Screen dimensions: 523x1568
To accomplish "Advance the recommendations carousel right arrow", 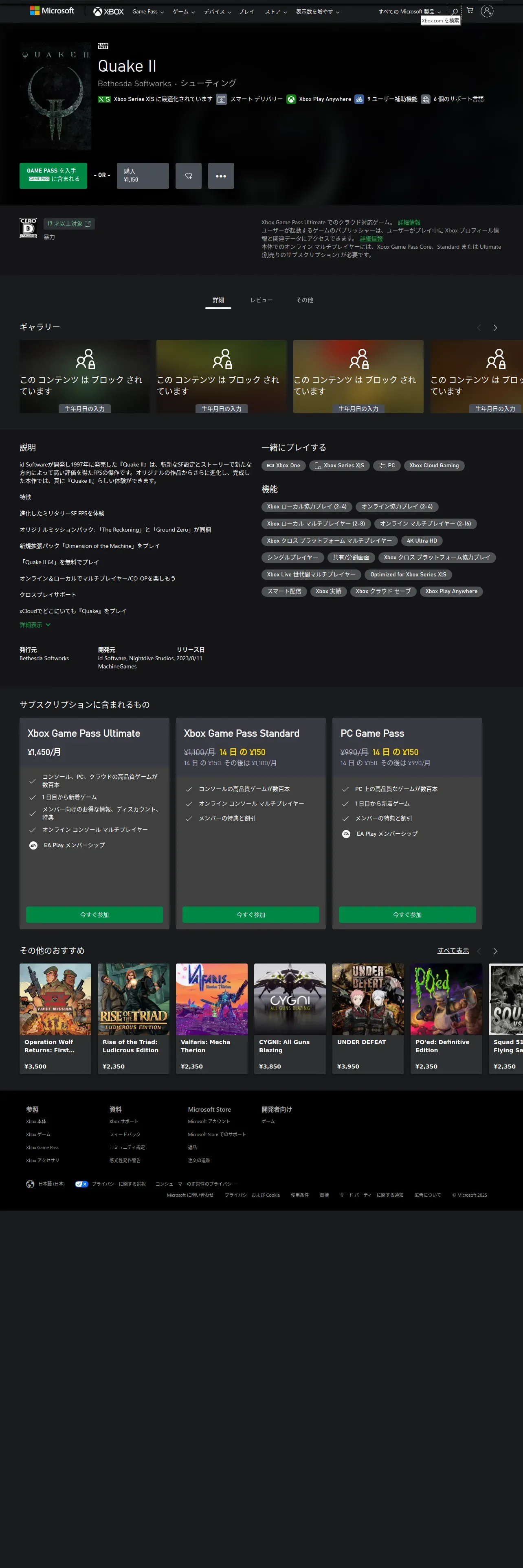I will (x=495, y=951).
